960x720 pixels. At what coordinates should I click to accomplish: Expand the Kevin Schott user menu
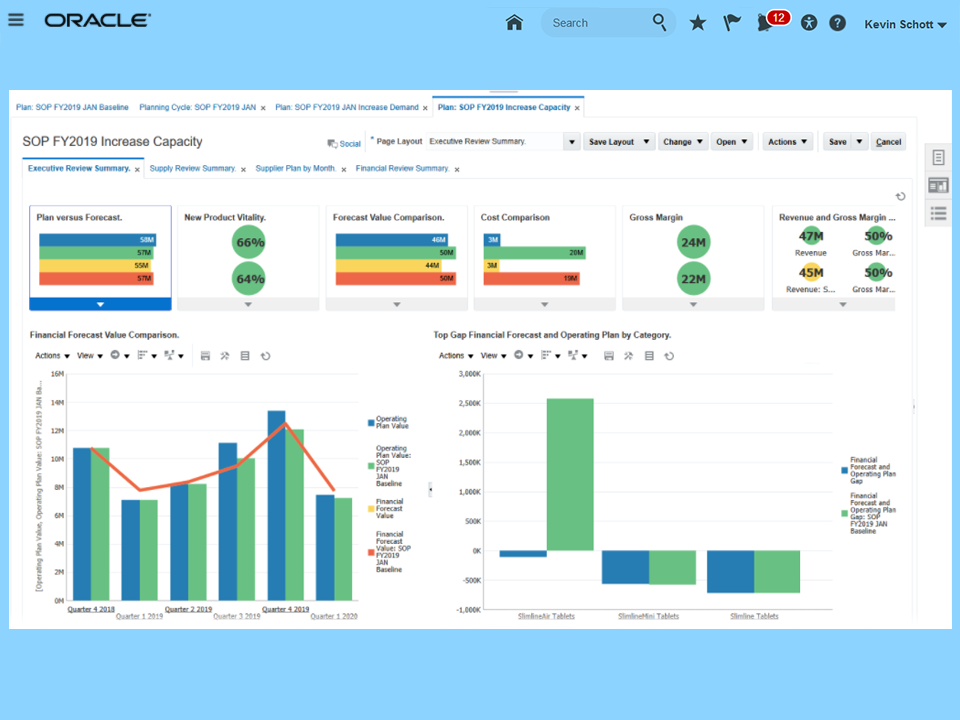[906, 24]
